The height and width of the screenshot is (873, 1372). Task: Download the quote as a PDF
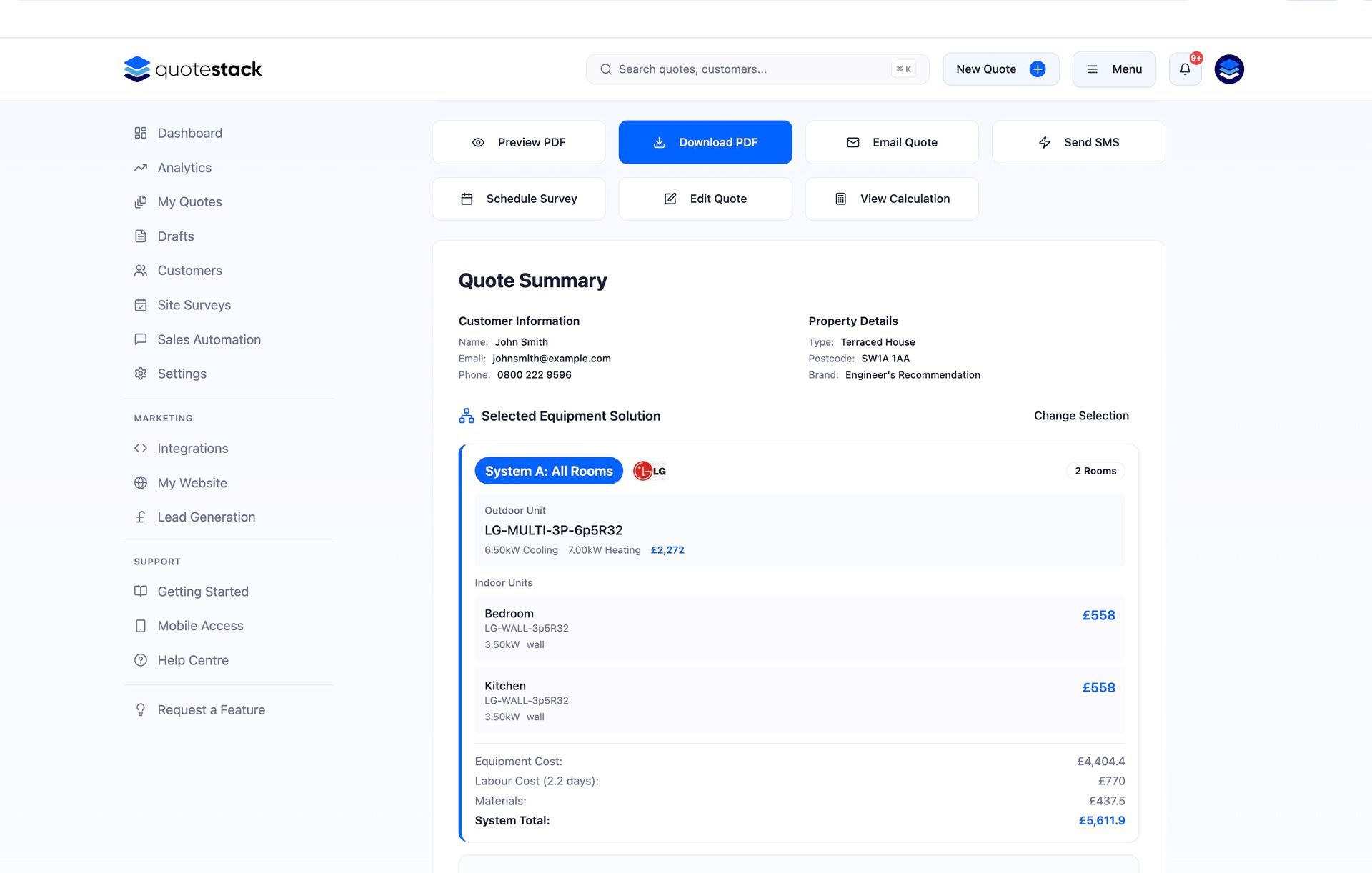pyautogui.click(x=705, y=142)
